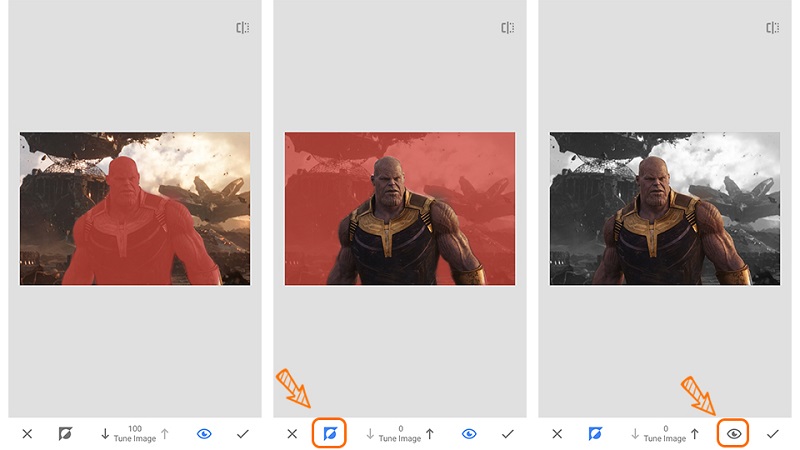The image size is (800, 450).
Task: Decrease brush value with down arrow, middle screen
Action: click(370, 434)
